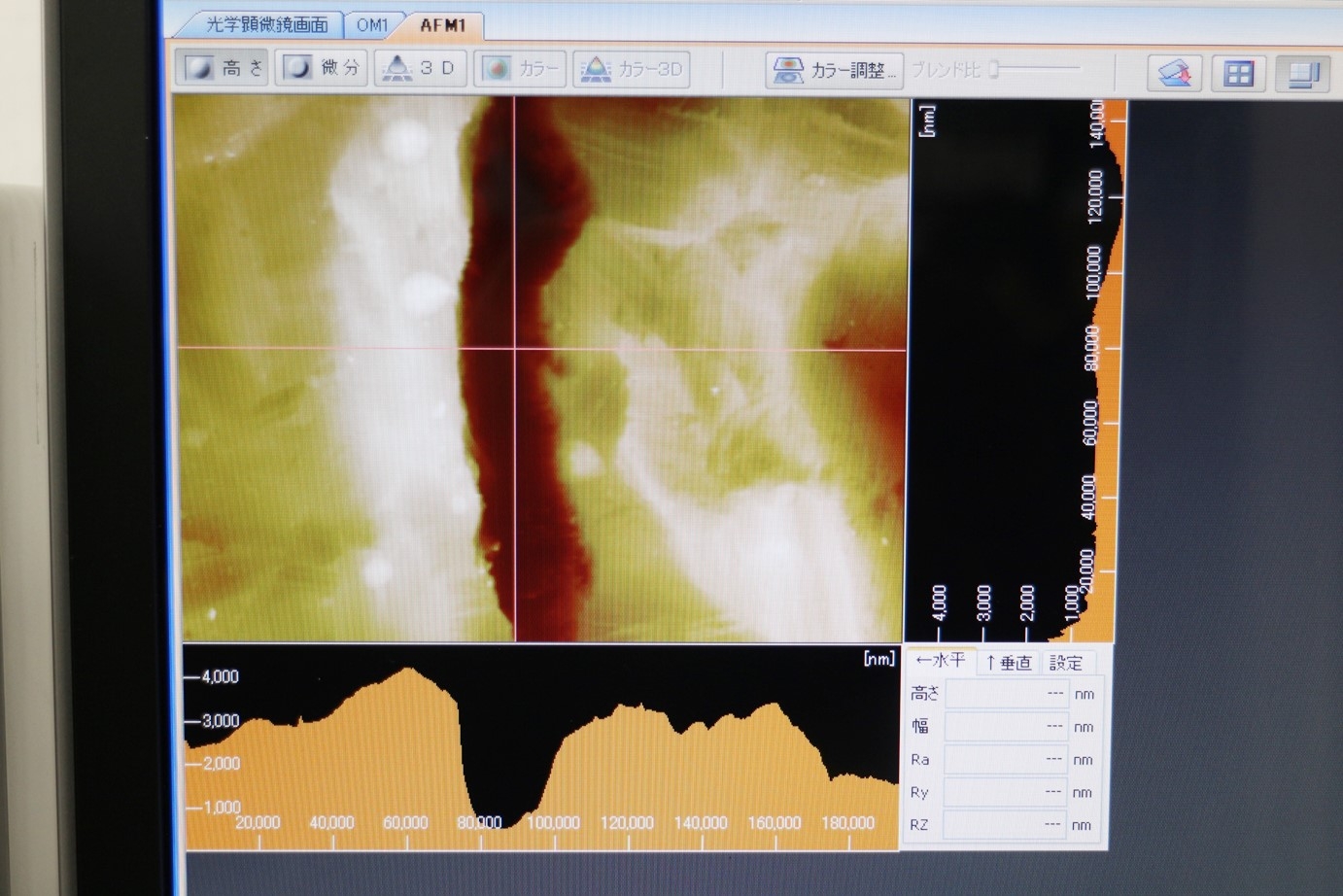The height and width of the screenshot is (896, 1343).
Task: Switch to the OM1 tab
Action: coord(372,24)
